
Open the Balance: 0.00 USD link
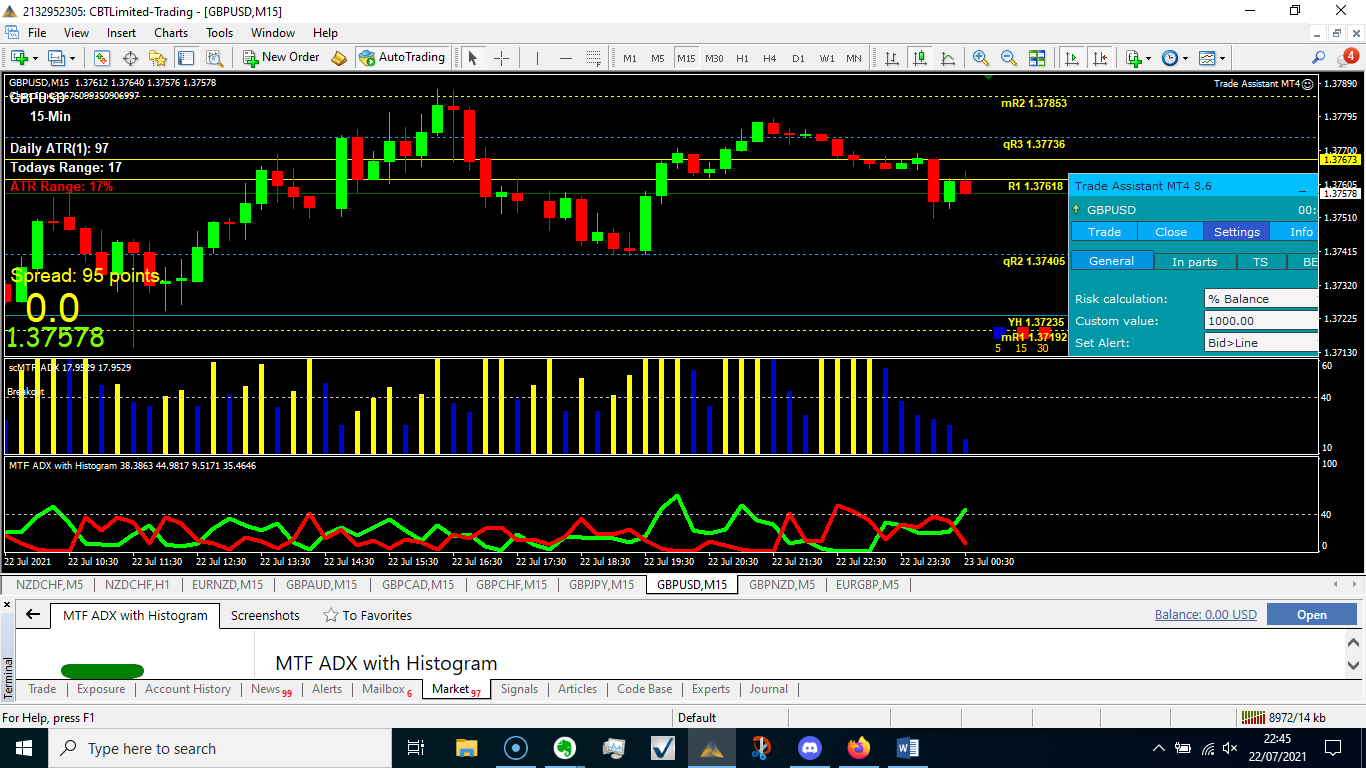(x=1206, y=615)
